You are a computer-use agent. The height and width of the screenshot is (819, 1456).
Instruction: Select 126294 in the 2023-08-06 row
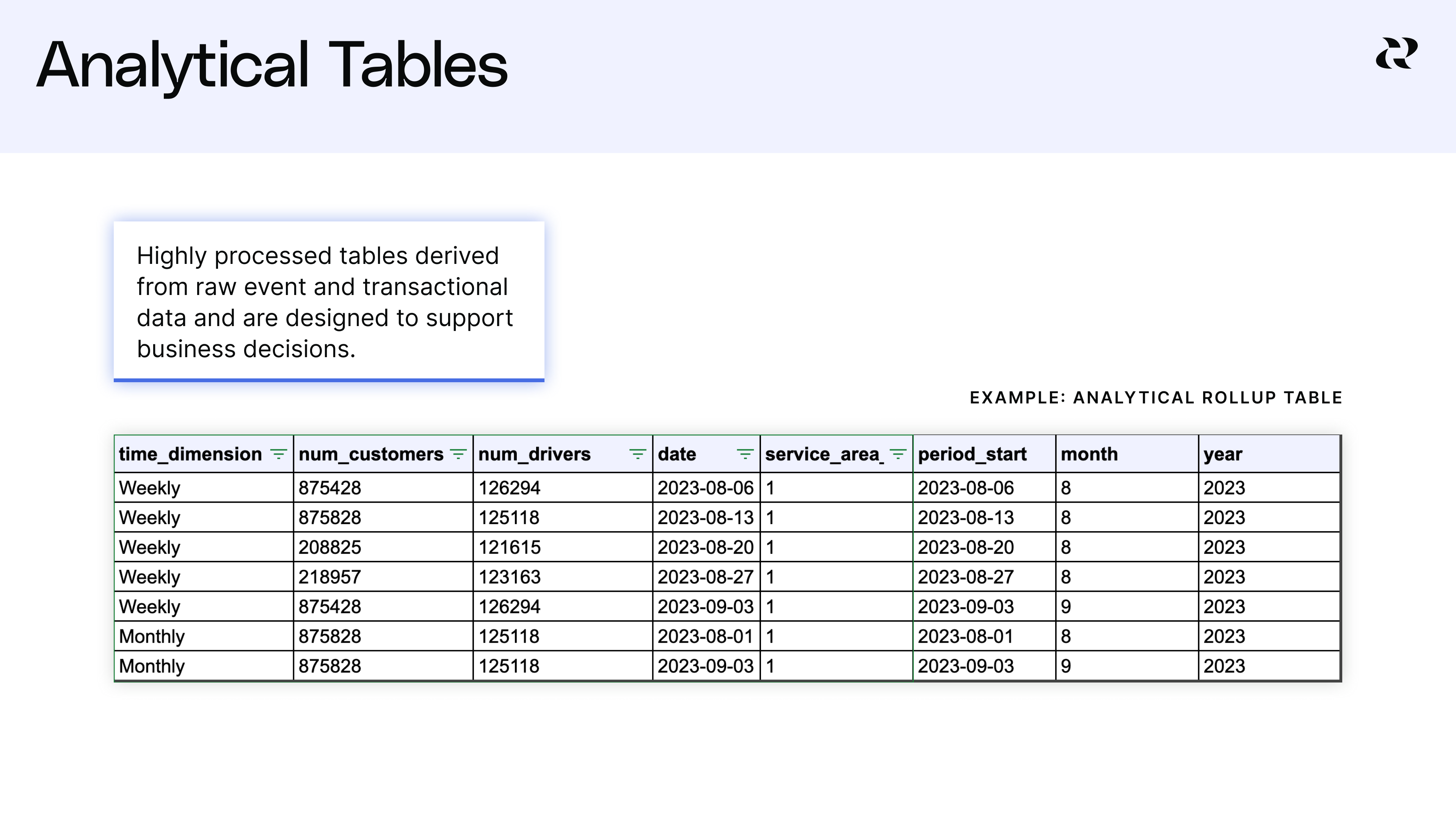pyautogui.click(x=563, y=488)
